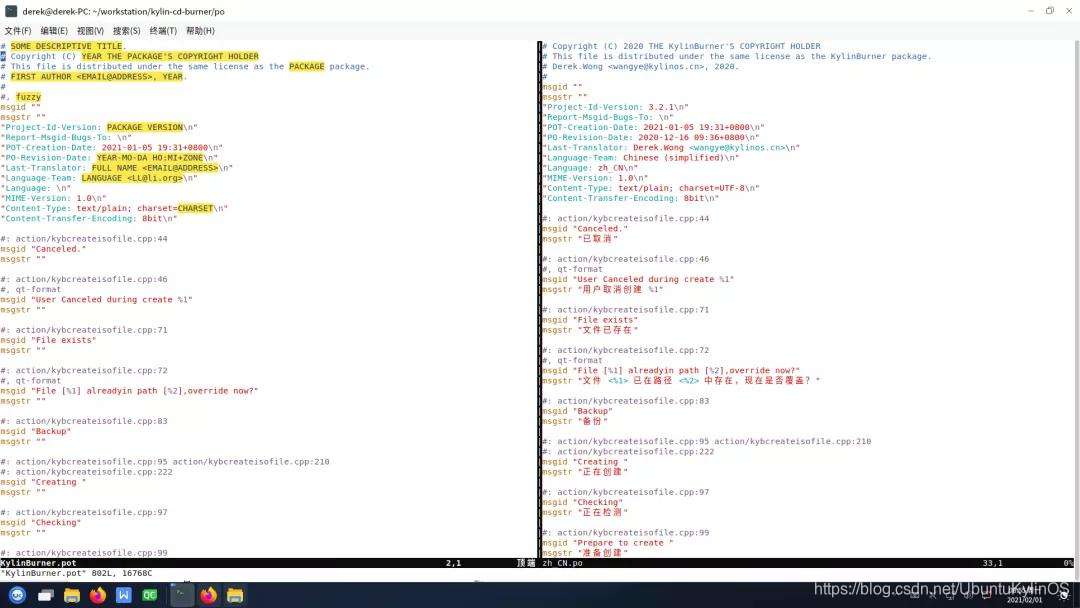Click the msgstr "备份" translation
Image resolution: width=1080 pixels, height=608 pixels.
(575, 421)
